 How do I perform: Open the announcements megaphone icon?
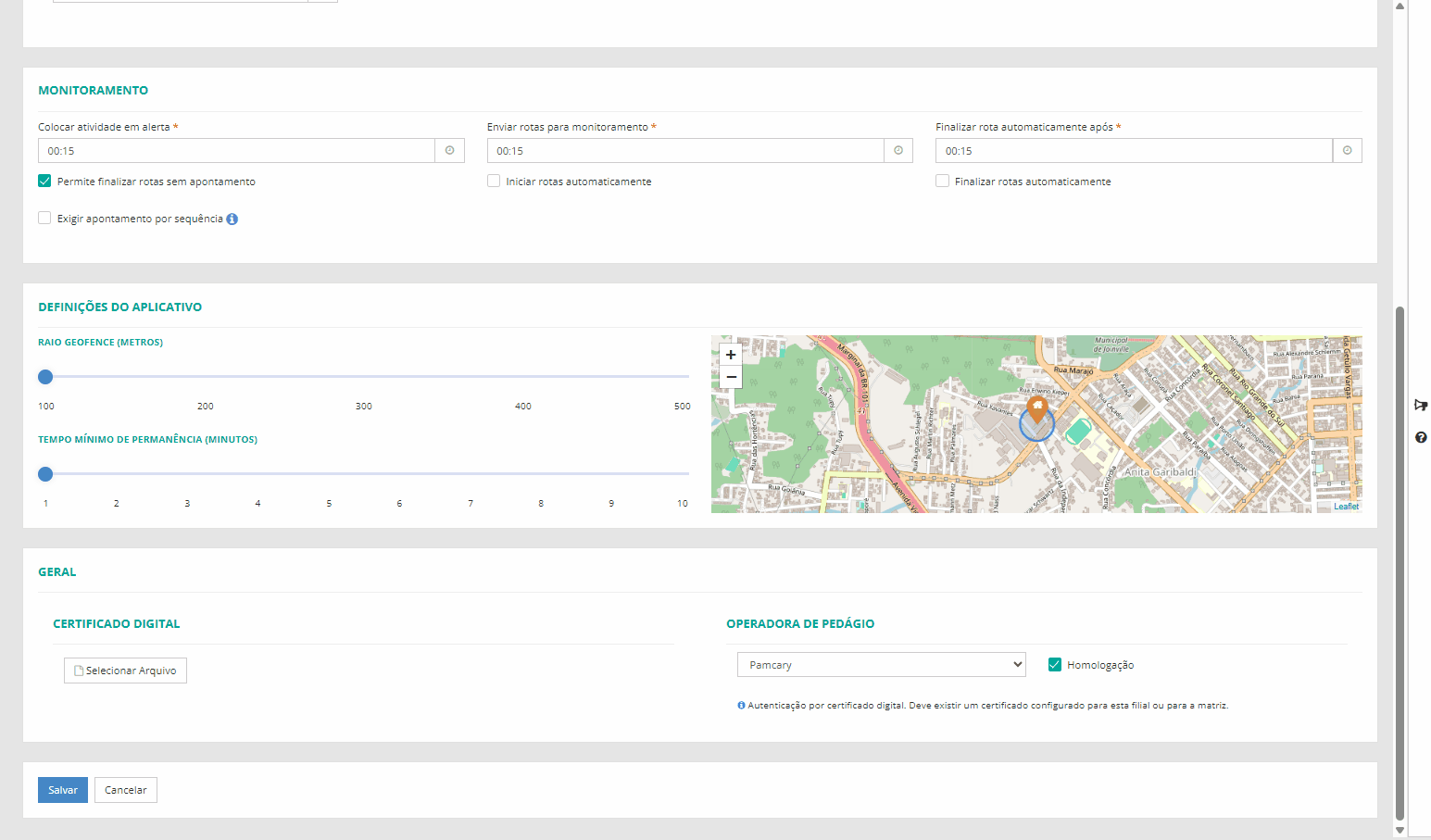[x=1421, y=405]
